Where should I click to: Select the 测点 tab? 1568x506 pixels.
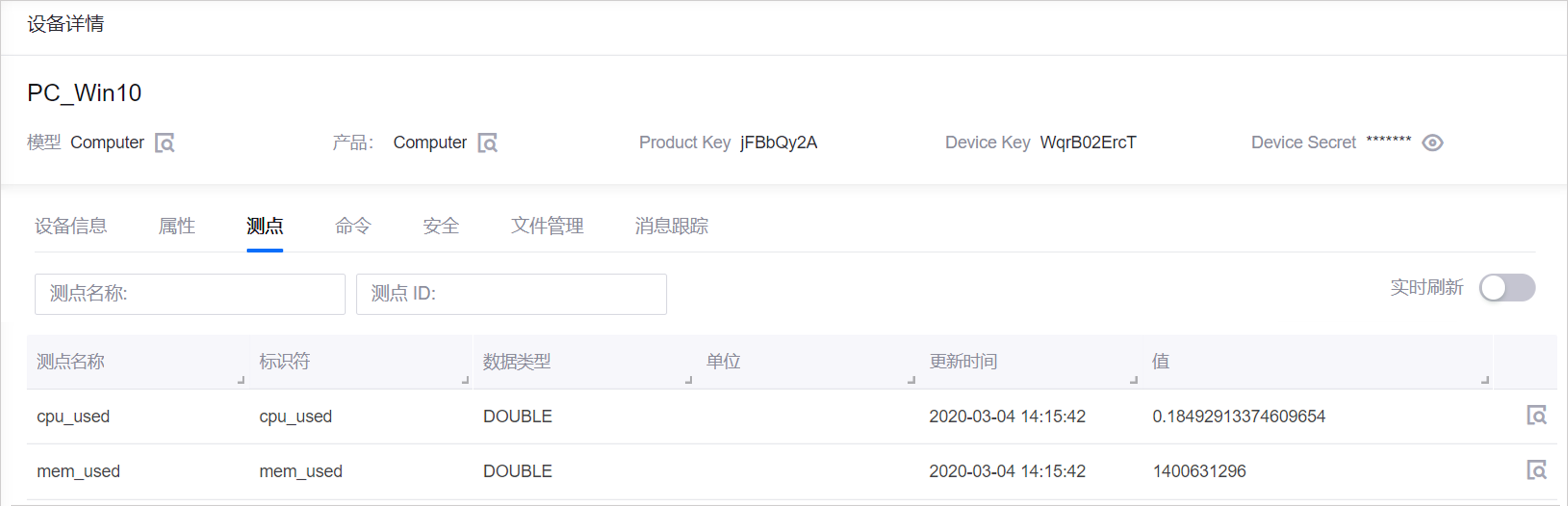click(265, 226)
